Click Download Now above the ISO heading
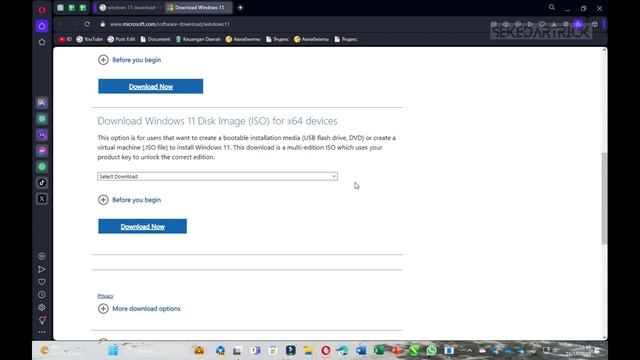Viewport: 640px width, 360px height. click(151, 87)
